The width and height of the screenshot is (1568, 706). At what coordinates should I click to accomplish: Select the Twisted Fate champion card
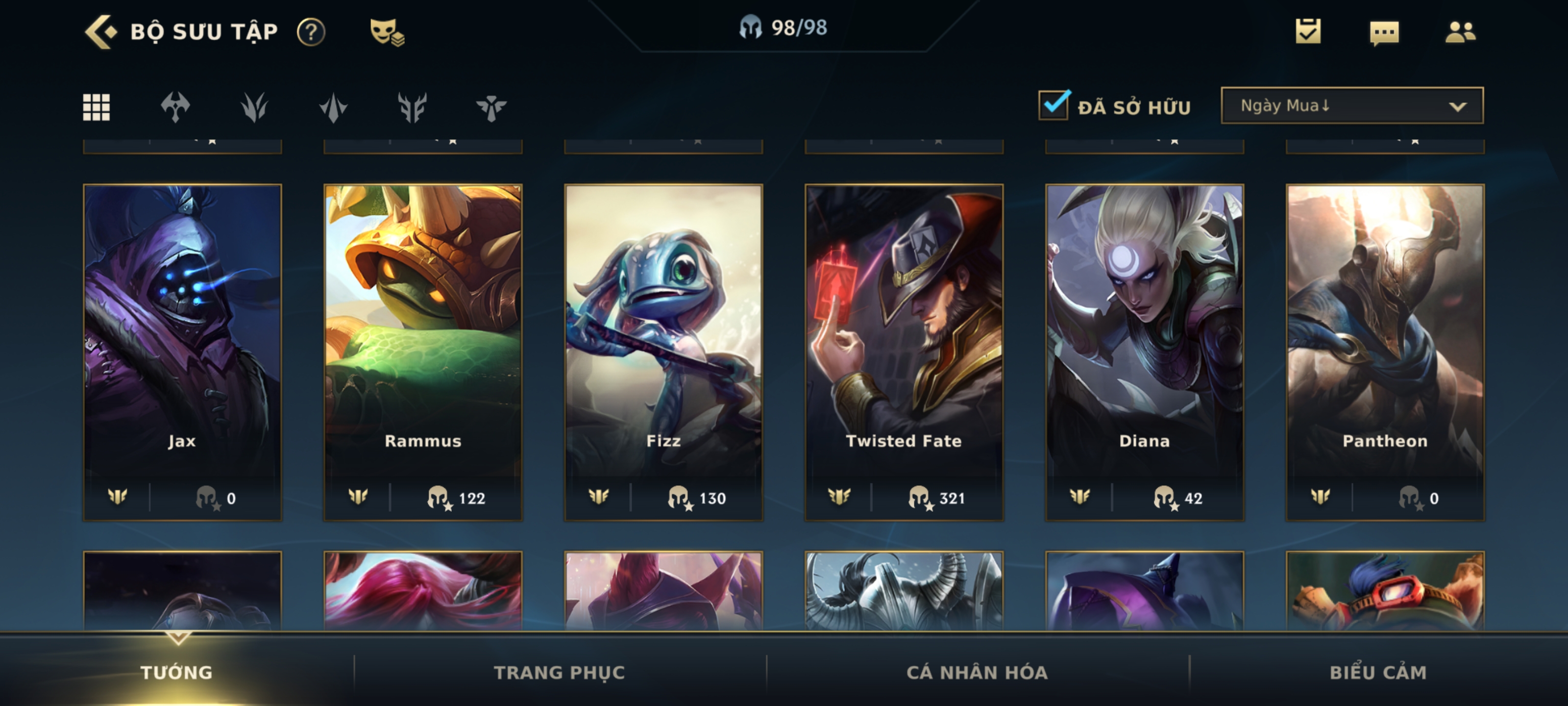point(904,352)
